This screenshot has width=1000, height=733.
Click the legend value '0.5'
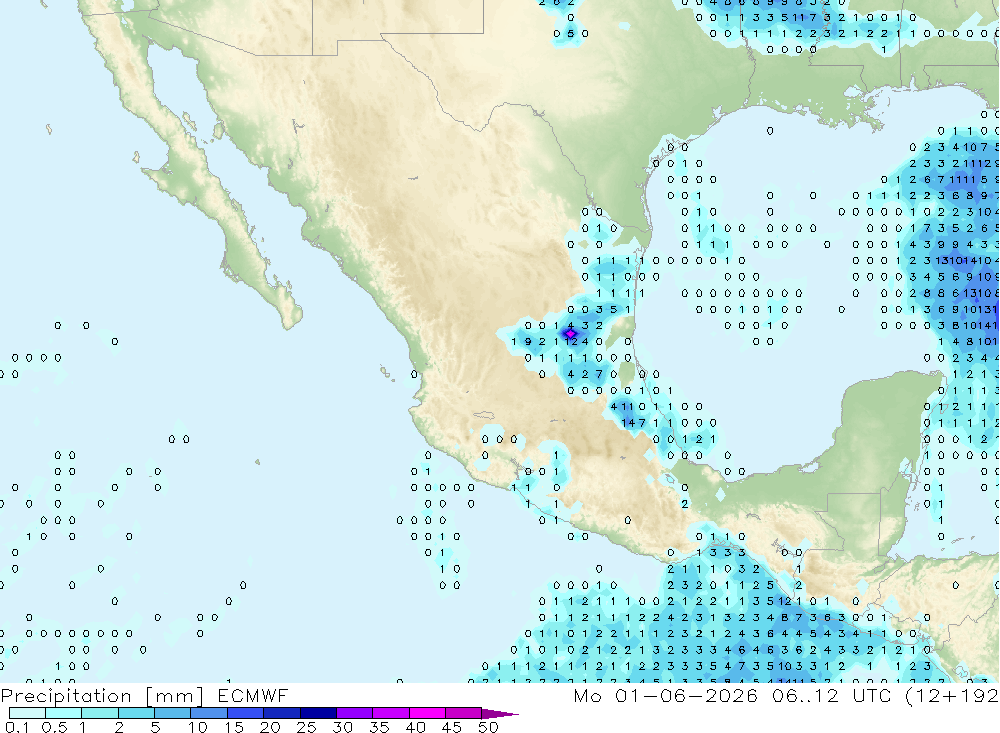pos(54,727)
